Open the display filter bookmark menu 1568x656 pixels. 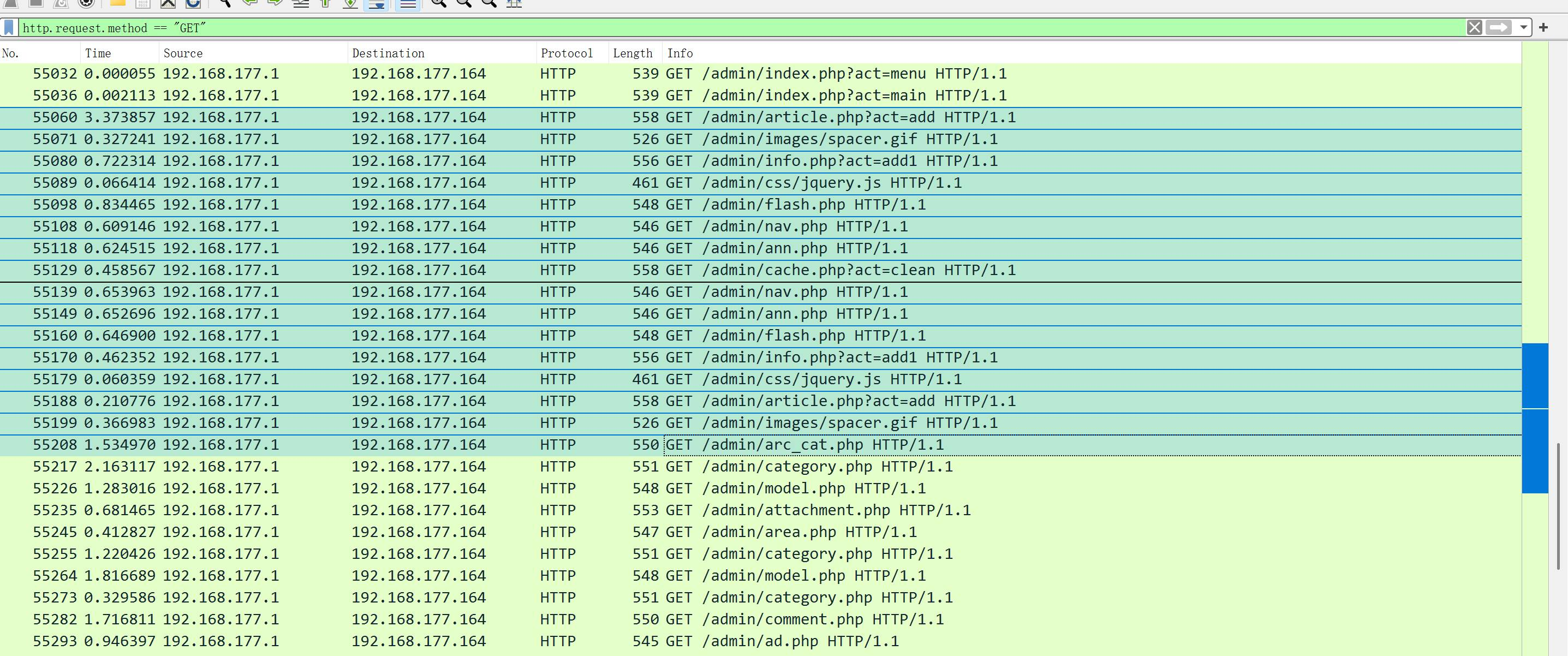(9, 27)
